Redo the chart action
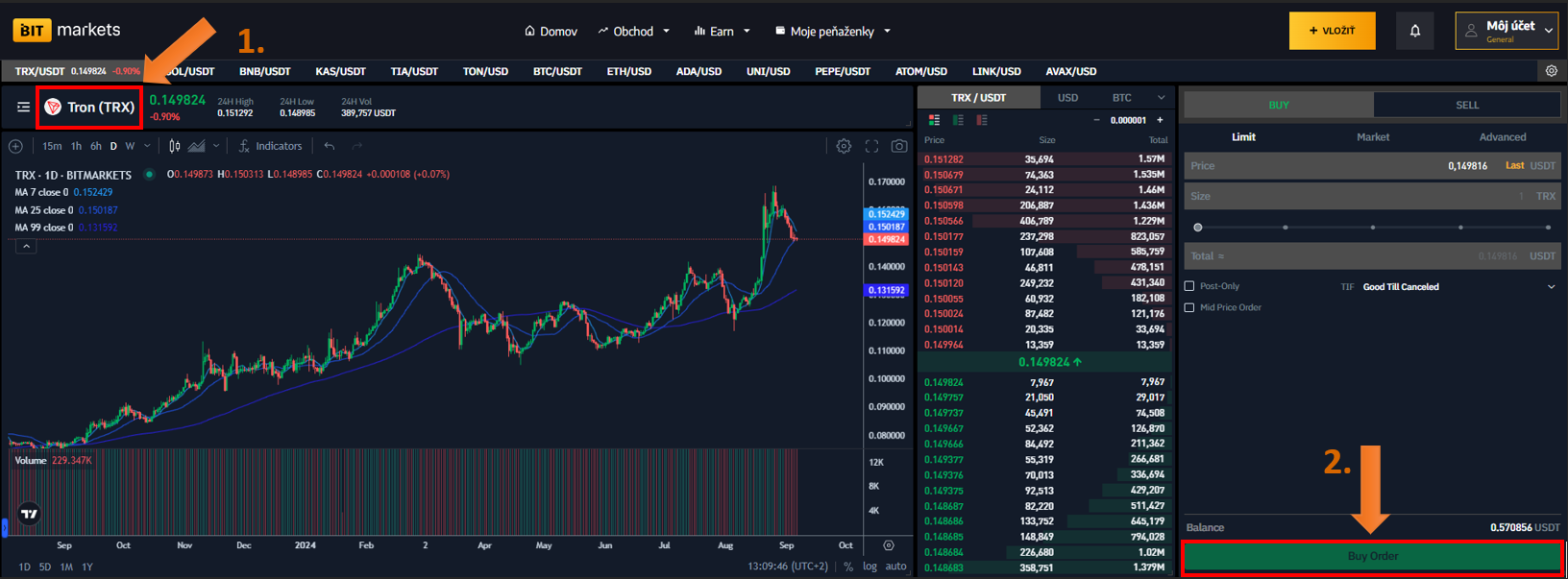 [356, 146]
